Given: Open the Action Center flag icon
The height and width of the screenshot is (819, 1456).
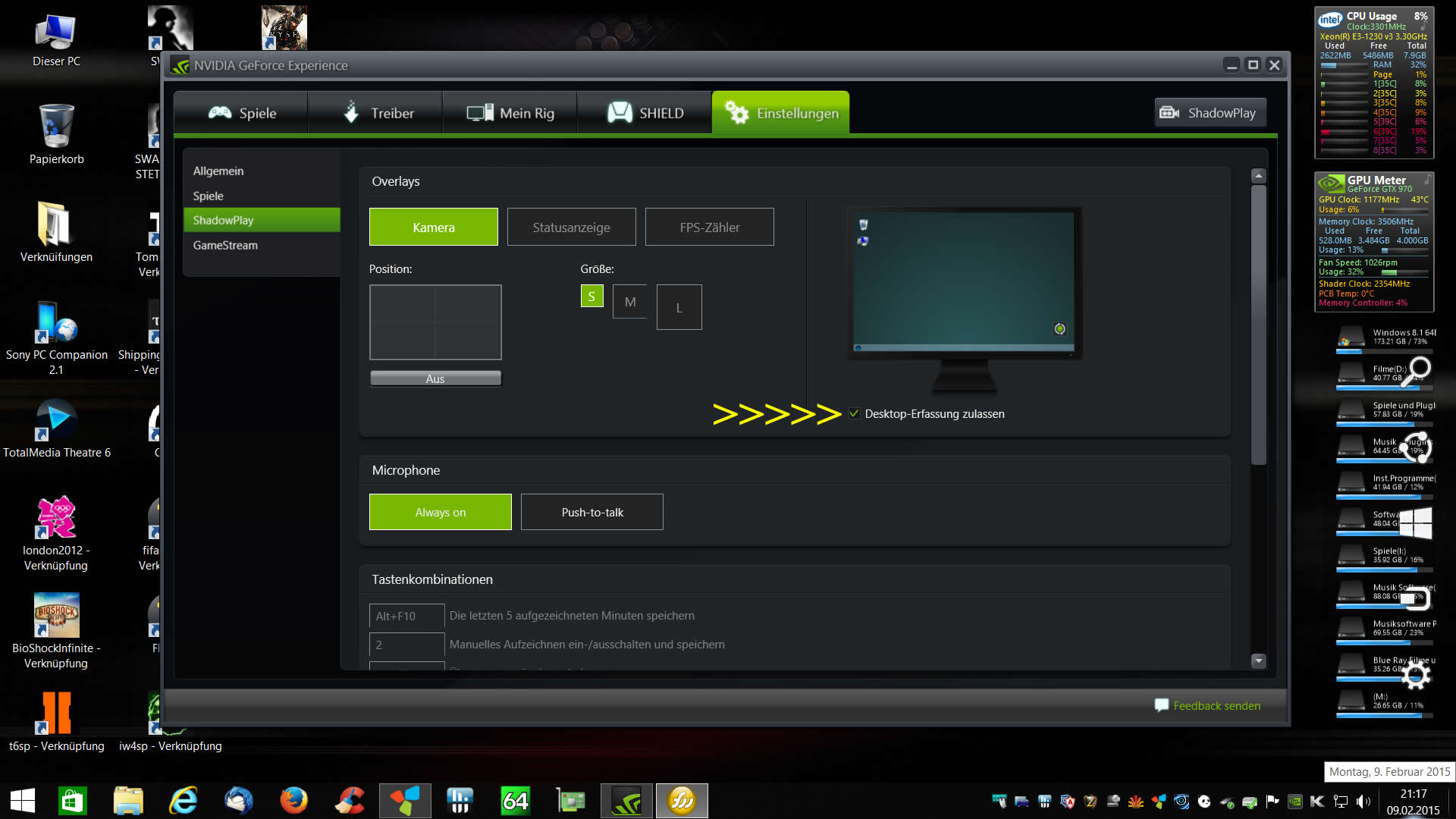Looking at the screenshot, I should (1272, 802).
